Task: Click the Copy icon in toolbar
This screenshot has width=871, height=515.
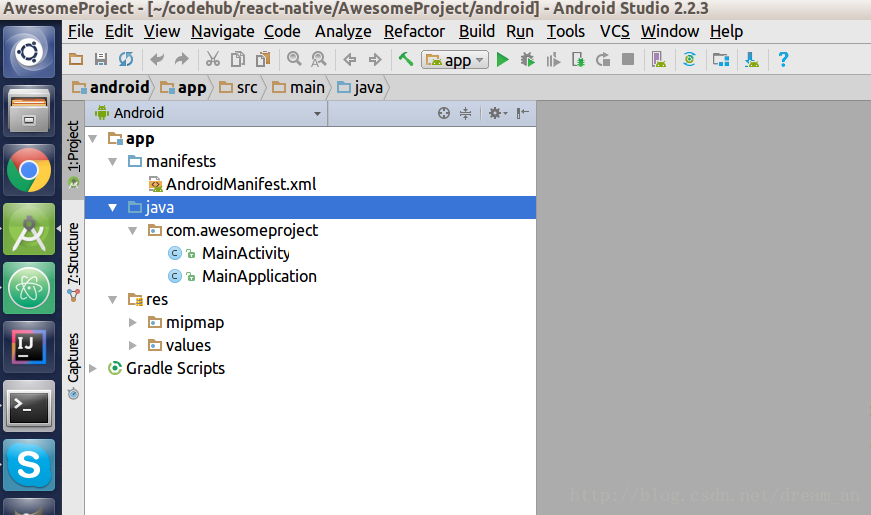Action: coord(238,59)
